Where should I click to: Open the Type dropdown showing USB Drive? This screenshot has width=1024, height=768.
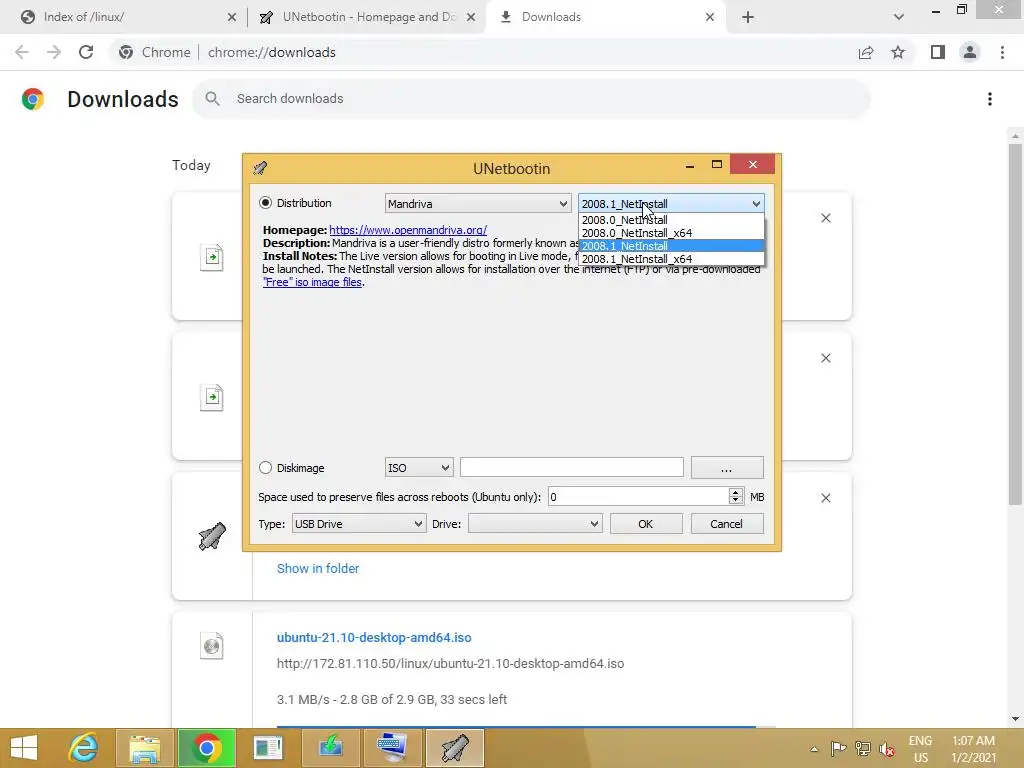[359, 524]
